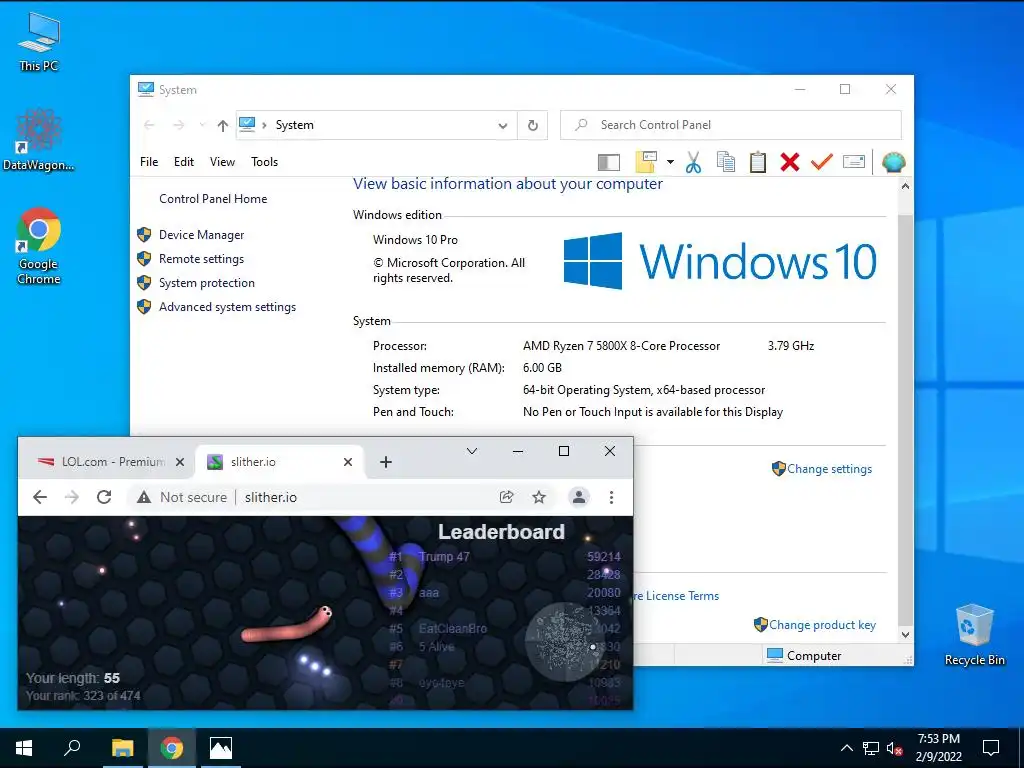Open Google Chrome desktop shortcut
This screenshot has width=1024, height=768.
click(39, 246)
